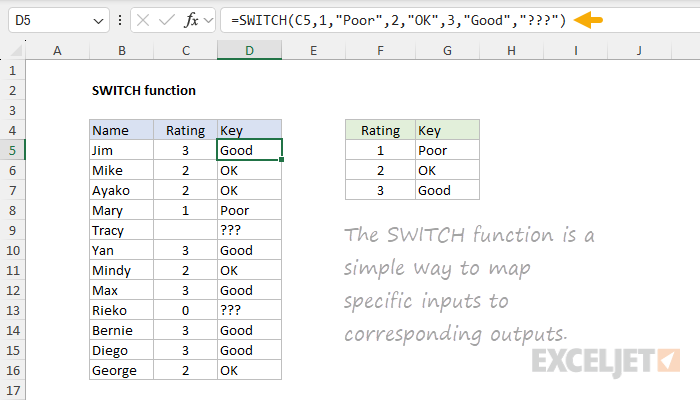
Task: Select column G header
Action: click(447, 50)
